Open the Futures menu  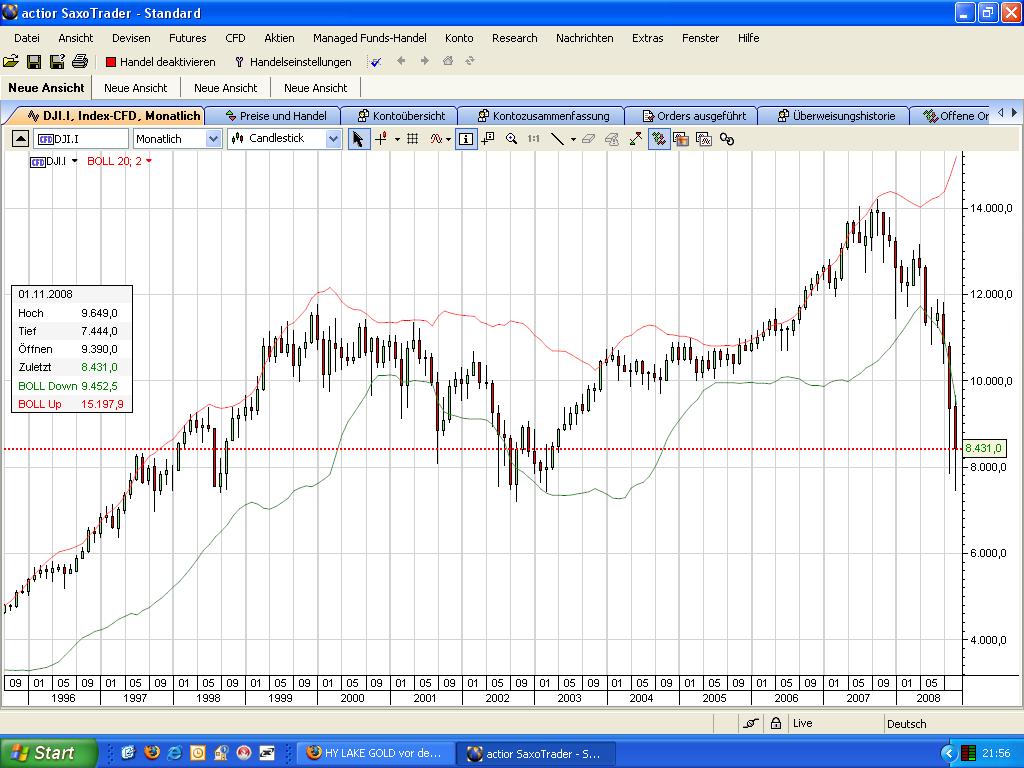[x=187, y=38]
